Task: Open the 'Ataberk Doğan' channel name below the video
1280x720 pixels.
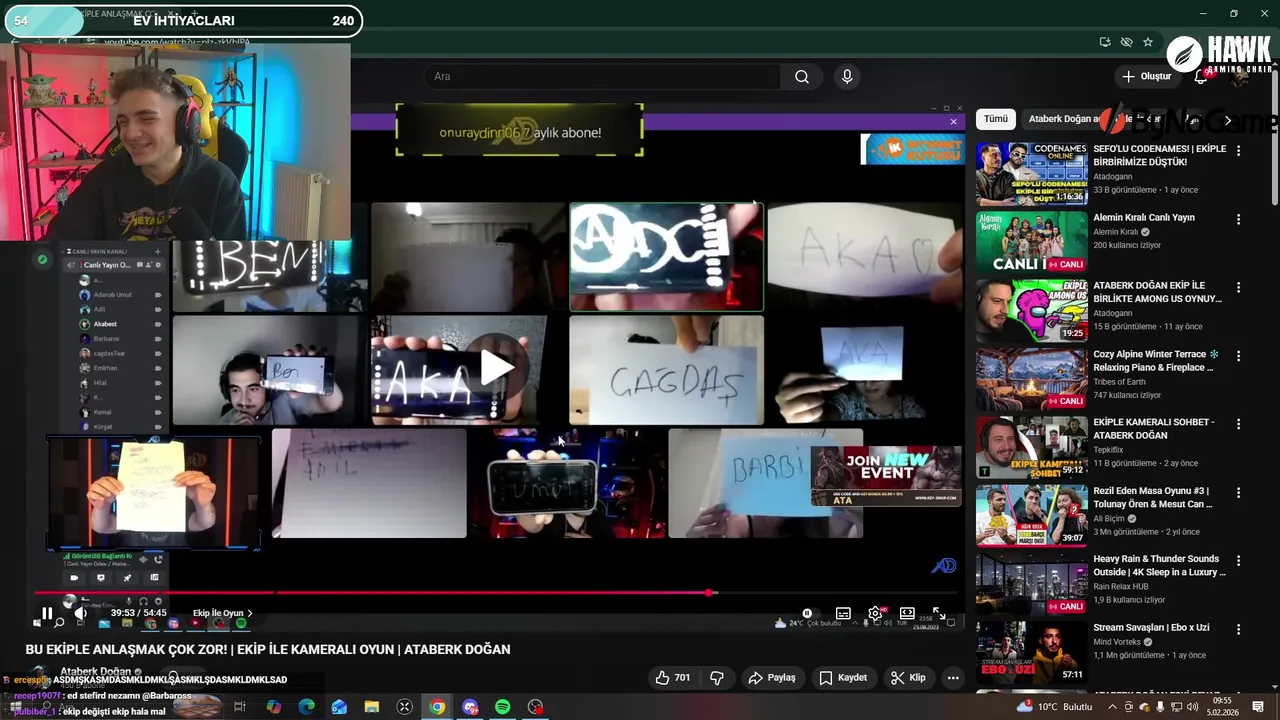Action: click(x=96, y=672)
